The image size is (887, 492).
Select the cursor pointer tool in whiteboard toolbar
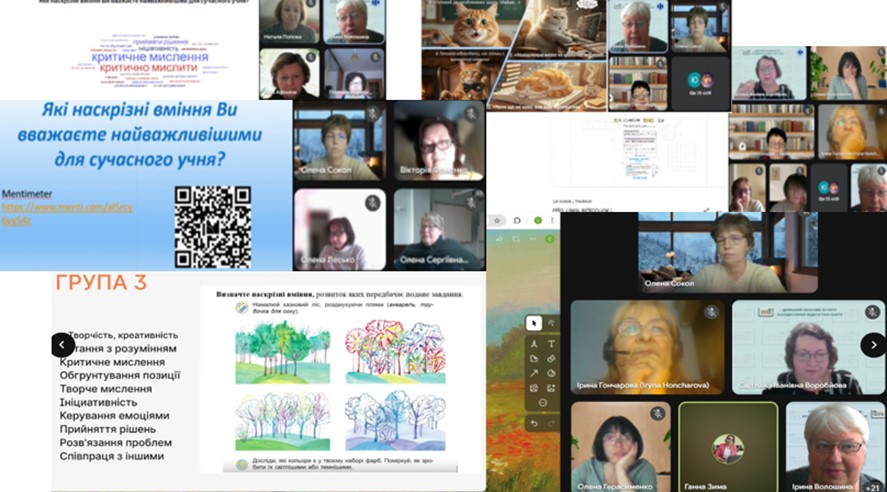pos(535,323)
